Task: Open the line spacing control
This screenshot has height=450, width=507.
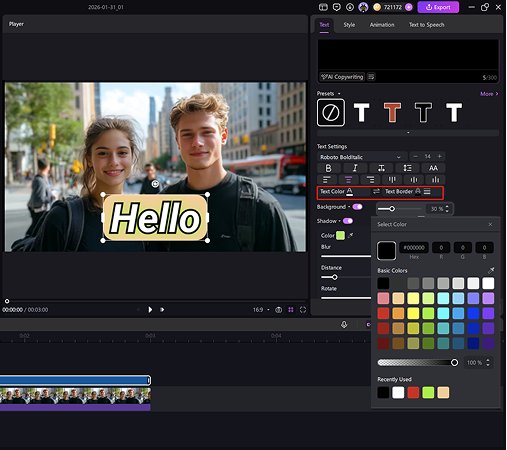Action: pyautogui.click(x=407, y=168)
